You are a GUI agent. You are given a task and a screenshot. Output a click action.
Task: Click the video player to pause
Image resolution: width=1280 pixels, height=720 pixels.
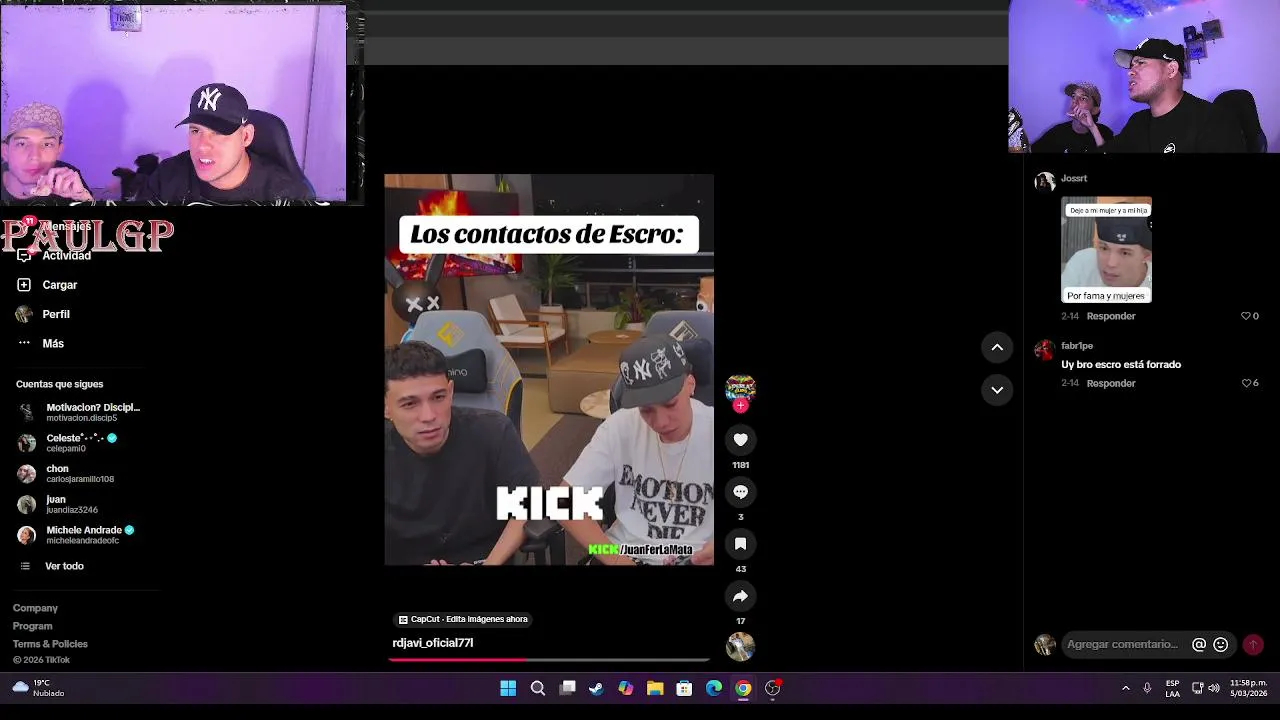tap(549, 370)
